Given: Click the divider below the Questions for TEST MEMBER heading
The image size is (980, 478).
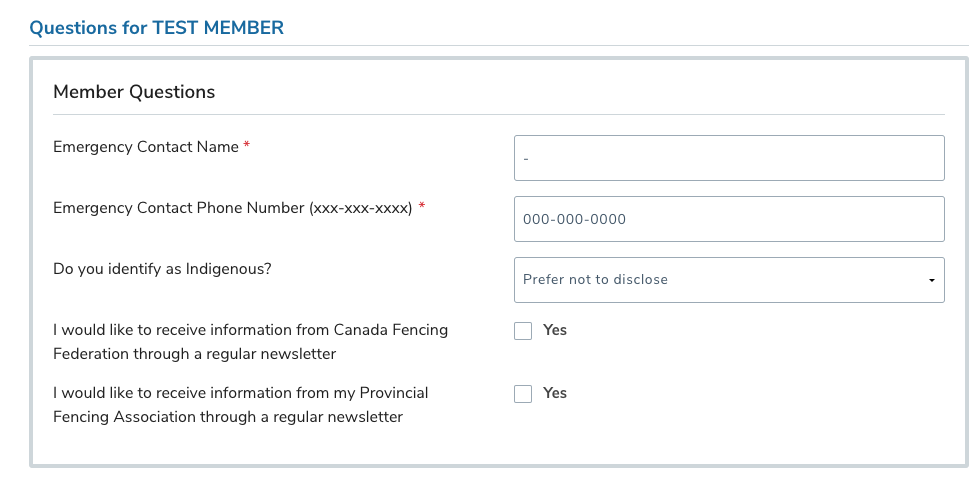Looking at the screenshot, I should click(498, 45).
